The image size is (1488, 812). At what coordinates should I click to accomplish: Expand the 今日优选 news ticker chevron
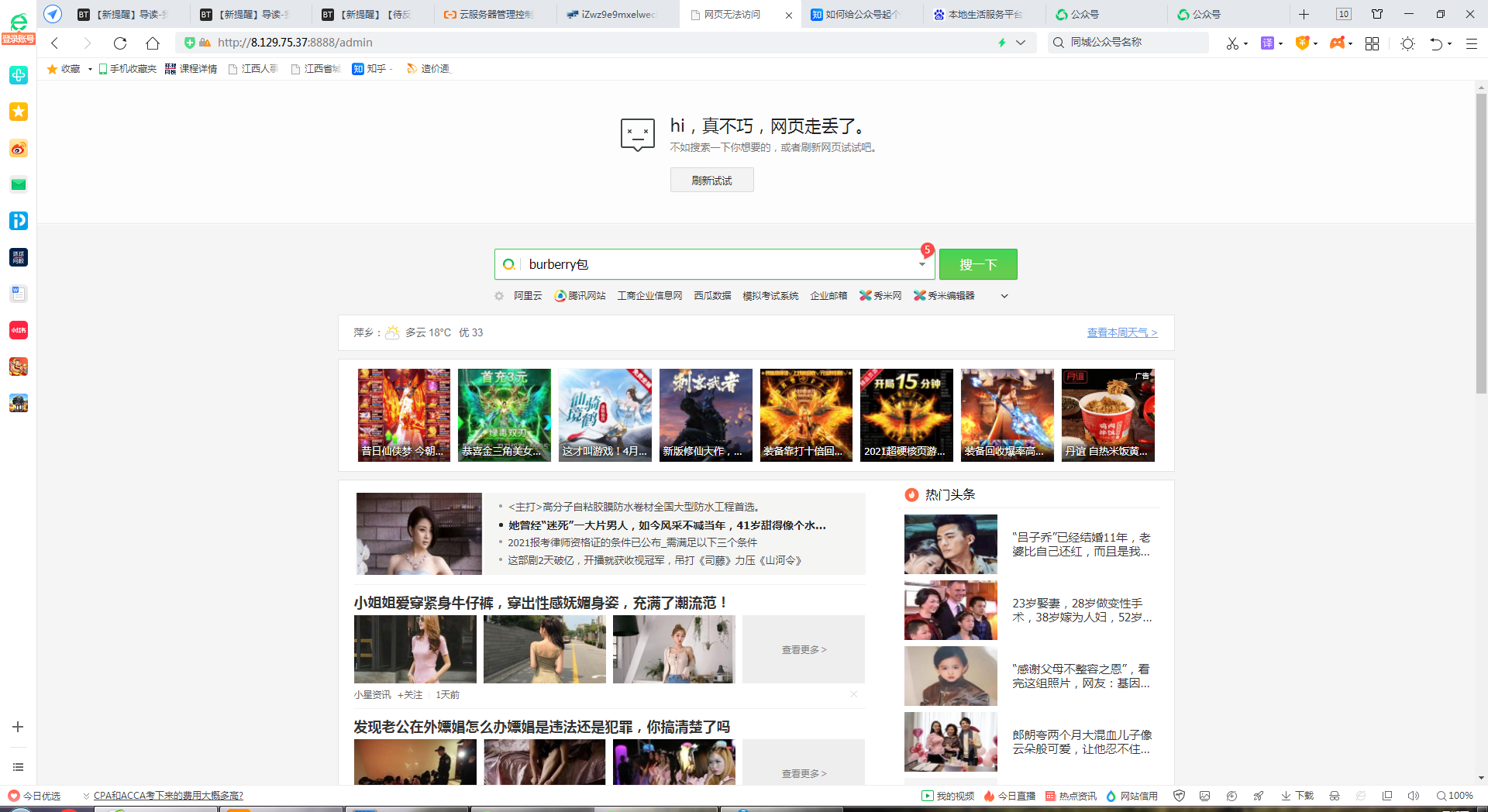point(86,796)
